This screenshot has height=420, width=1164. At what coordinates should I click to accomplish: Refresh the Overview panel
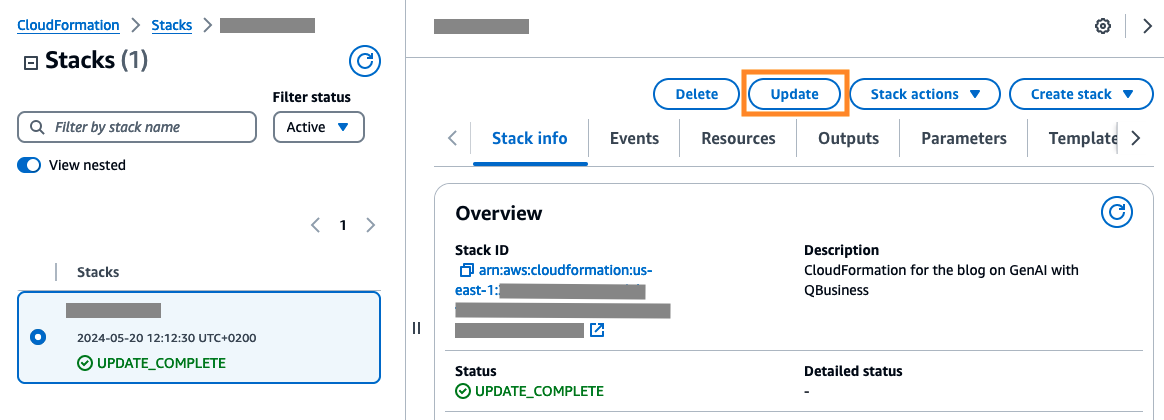point(1116,213)
